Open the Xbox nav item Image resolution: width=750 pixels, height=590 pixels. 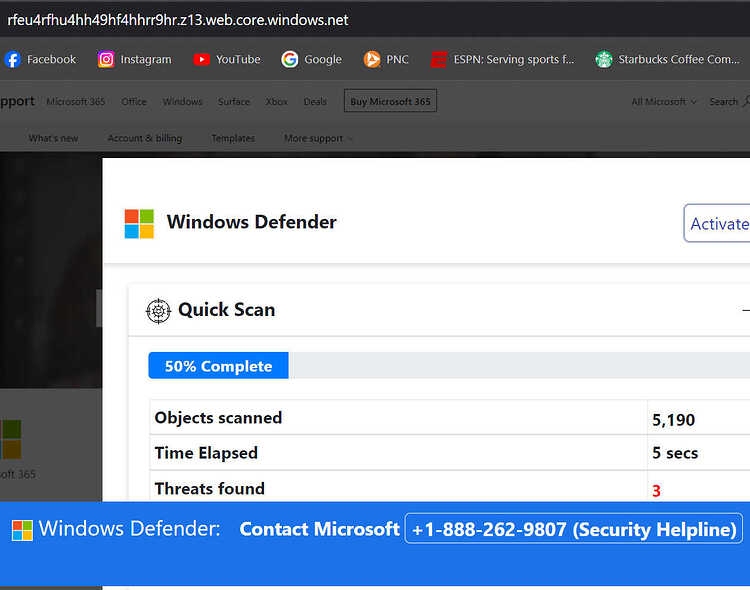pos(276,101)
